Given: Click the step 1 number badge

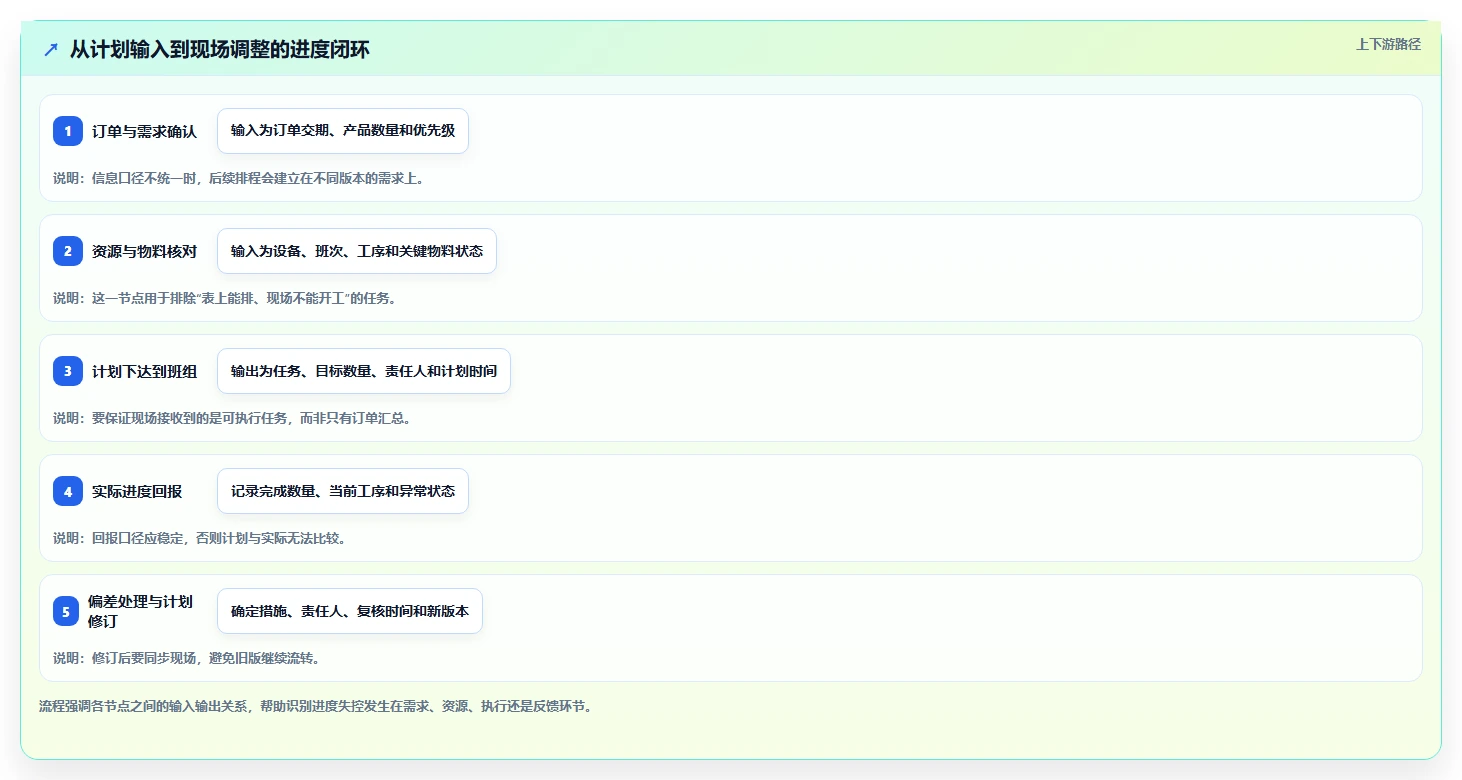Looking at the screenshot, I should click(x=68, y=131).
